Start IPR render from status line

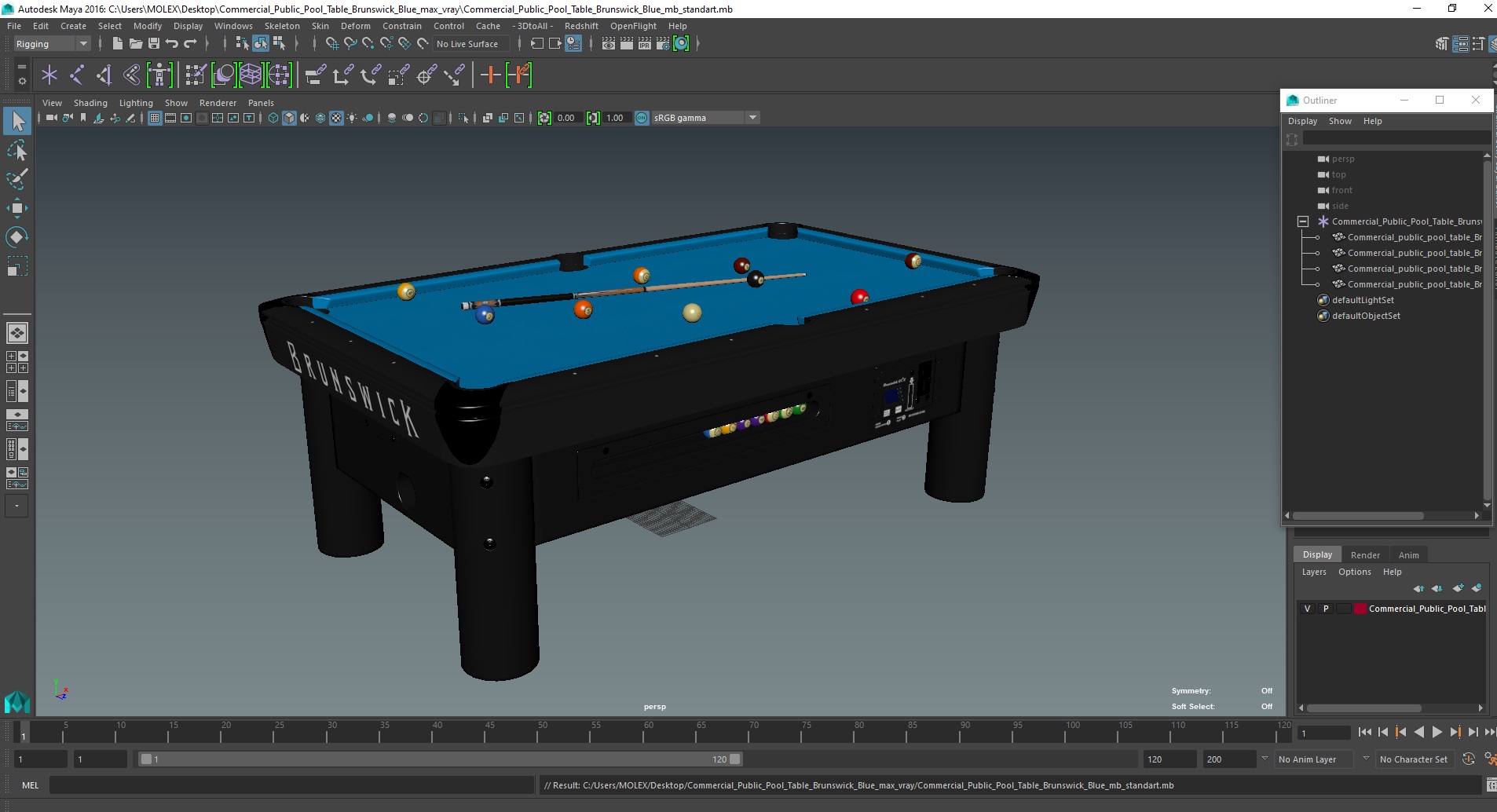645,44
